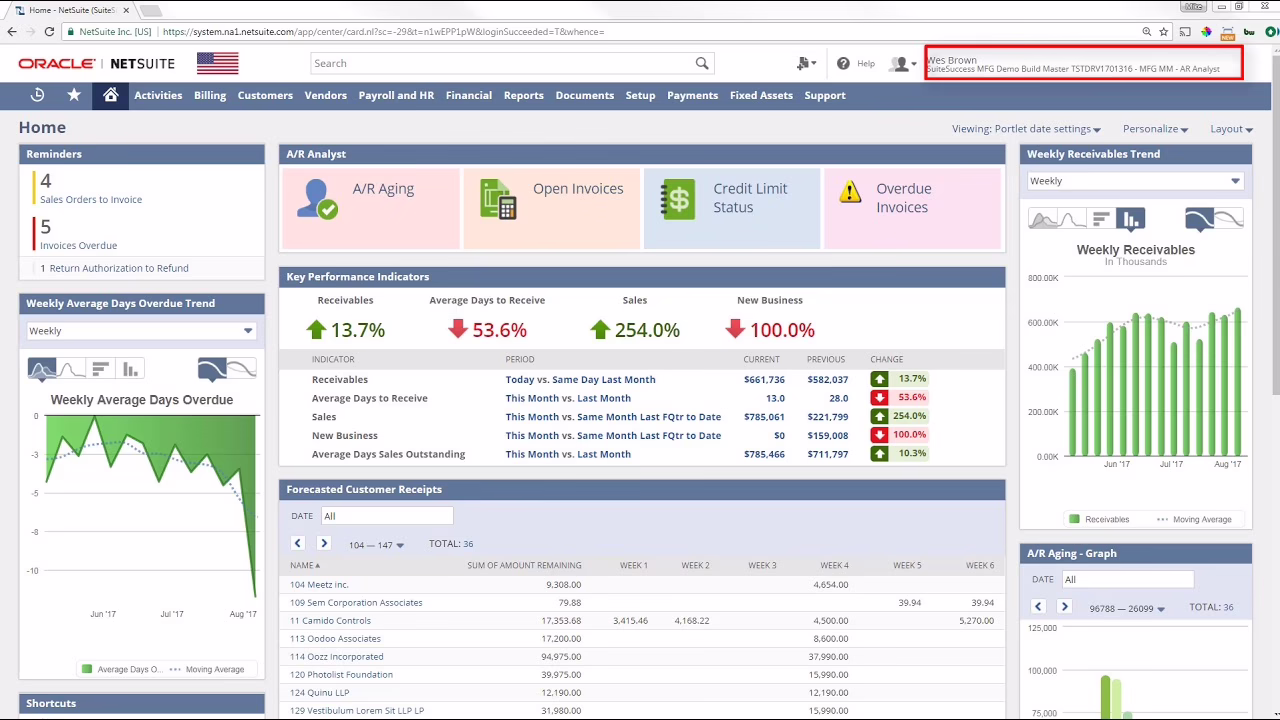Open the Overdue Invoices warning tile icon
Screen dimensions: 1280x720
850,191
